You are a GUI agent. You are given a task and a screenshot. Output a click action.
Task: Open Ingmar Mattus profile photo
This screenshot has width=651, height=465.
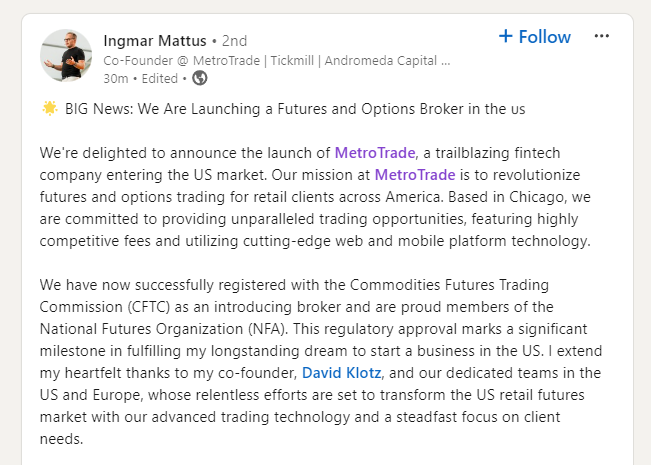[66, 56]
